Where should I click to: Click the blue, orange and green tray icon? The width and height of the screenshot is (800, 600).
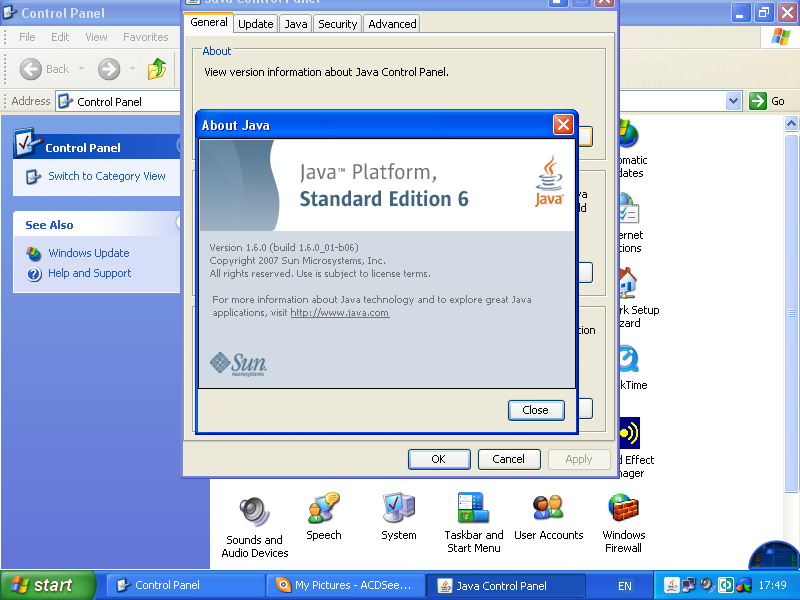pyautogui.click(x=744, y=585)
